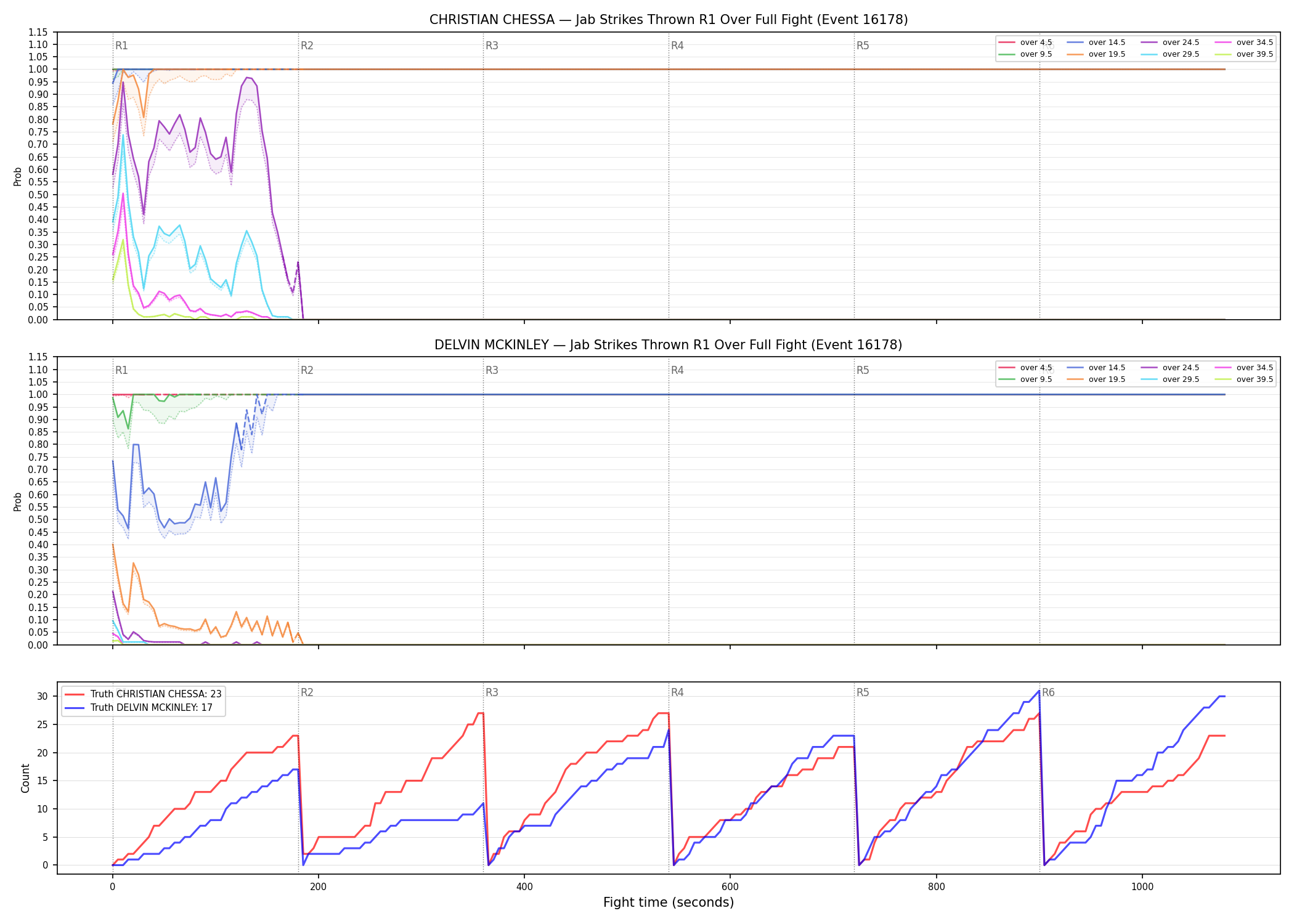Click the R4 round label in Count chart
Screen dimensions: 1294x924
677,692
